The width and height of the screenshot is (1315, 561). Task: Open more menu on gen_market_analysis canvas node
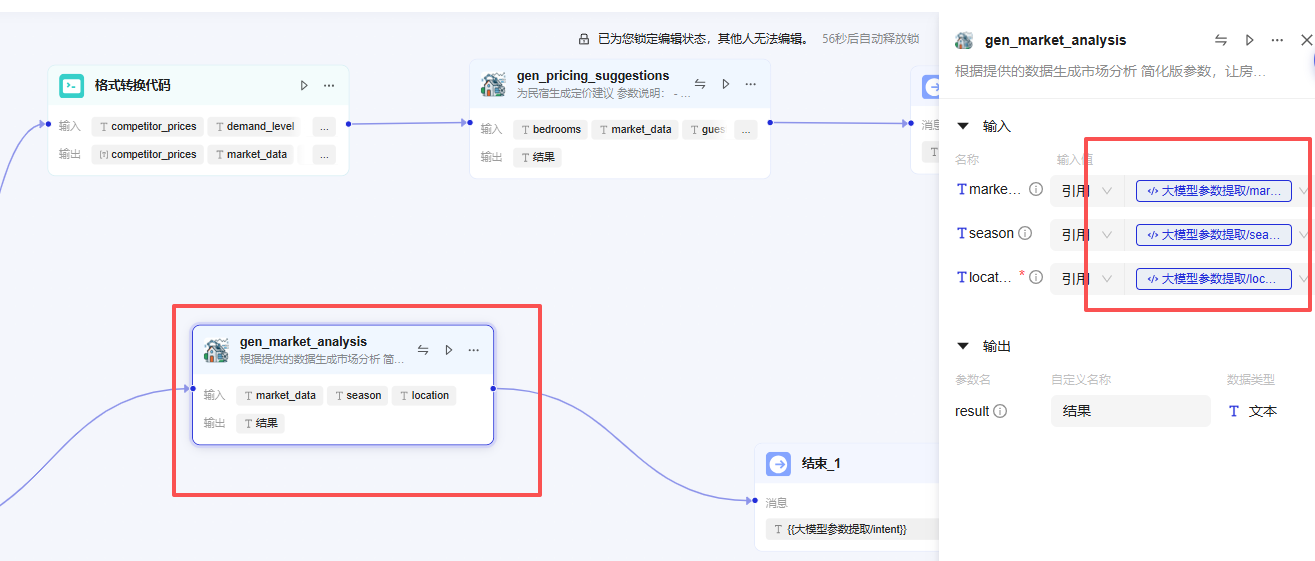coord(474,350)
